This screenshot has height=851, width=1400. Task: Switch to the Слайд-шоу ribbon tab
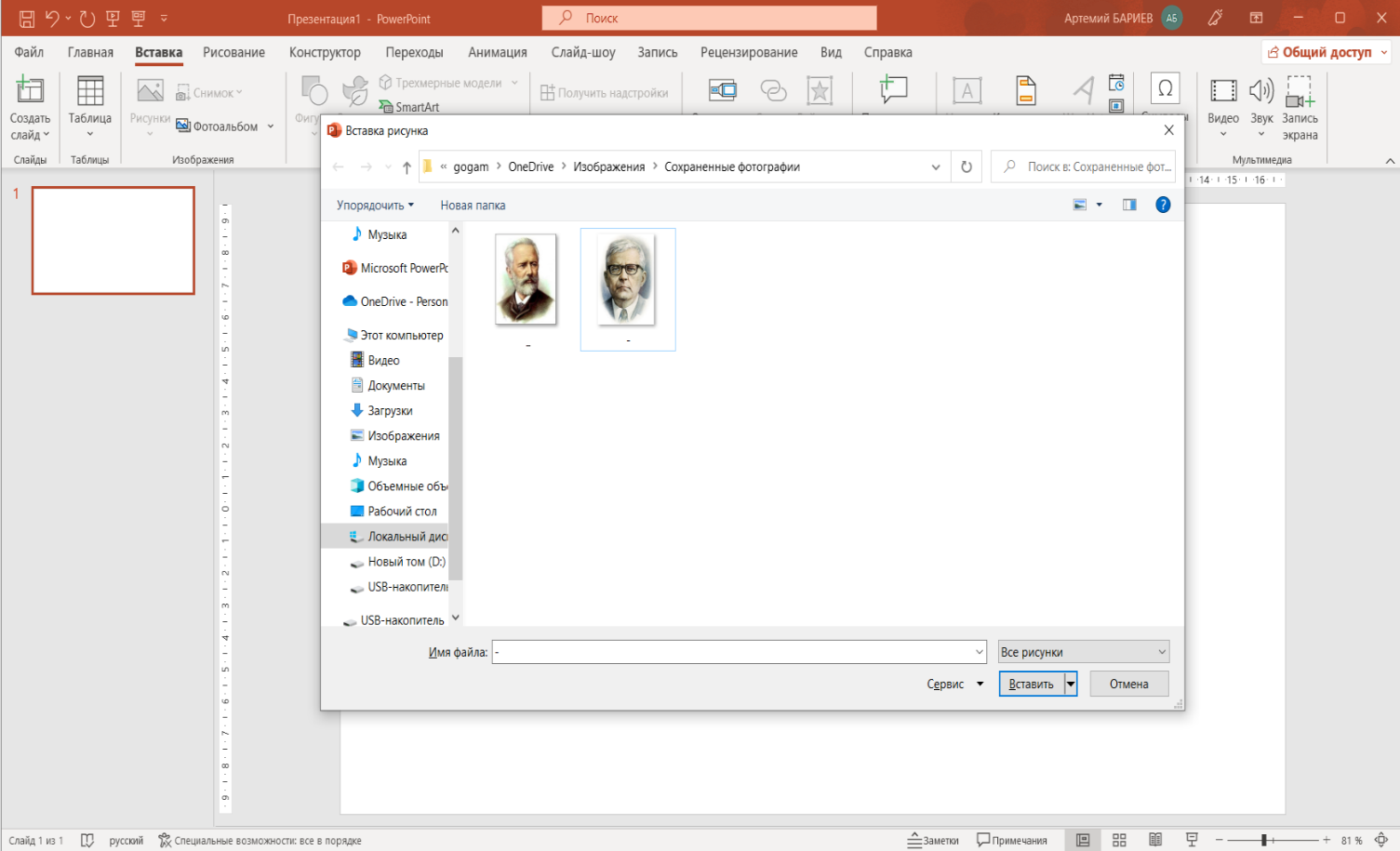[583, 52]
